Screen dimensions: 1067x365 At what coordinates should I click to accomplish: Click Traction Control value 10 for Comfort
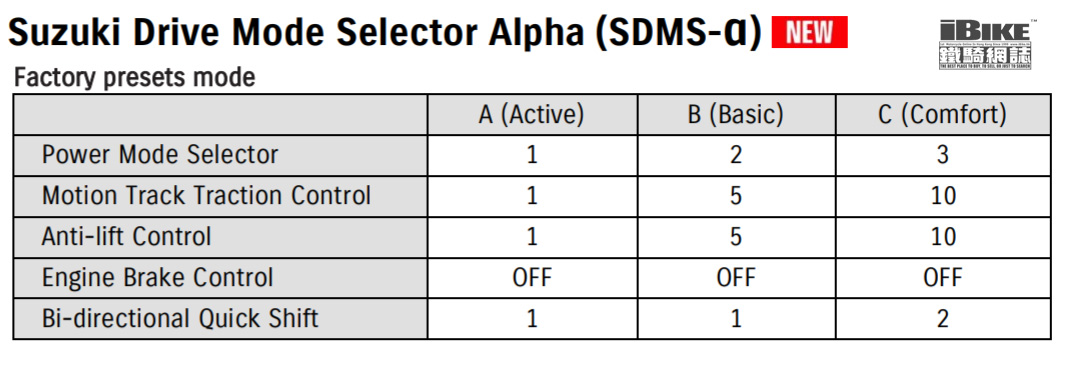pos(942,195)
